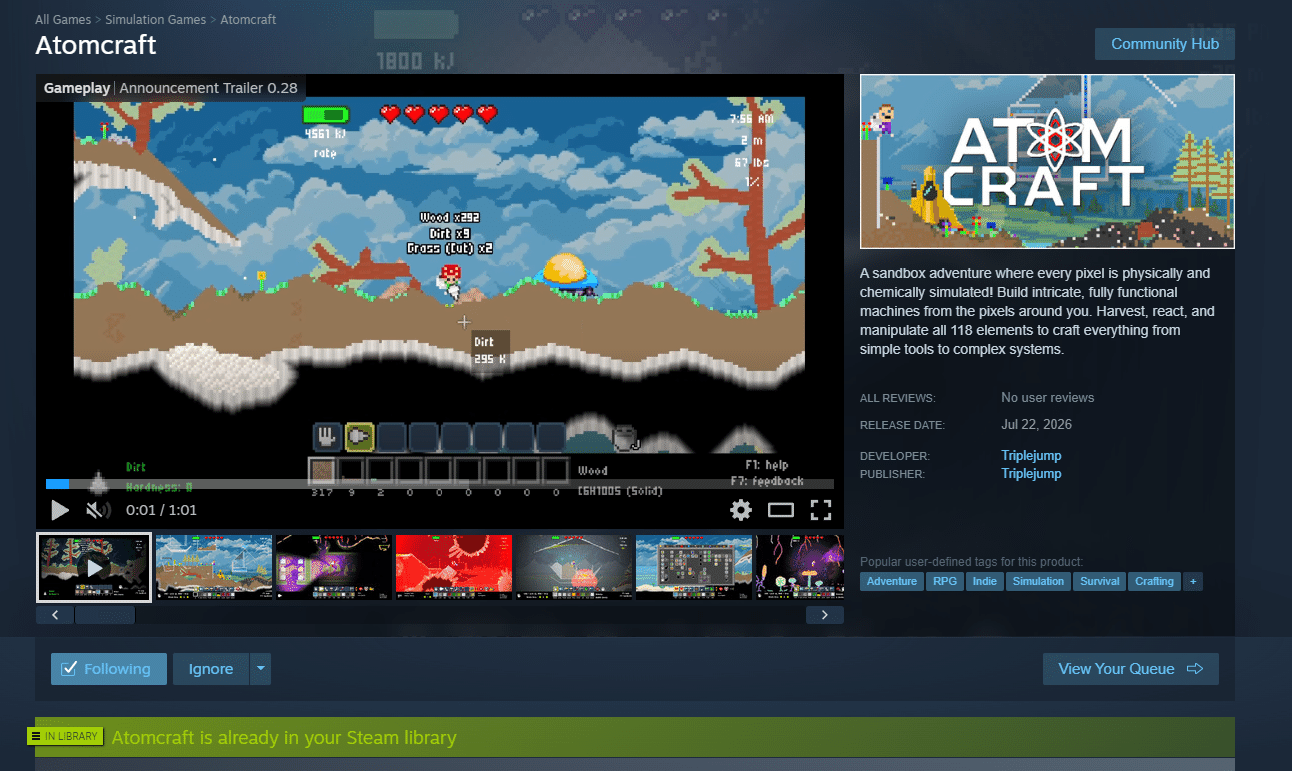Grab the thumbnail strip scrollbar handle
The width and height of the screenshot is (1292, 771).
(x=105, y=615)
